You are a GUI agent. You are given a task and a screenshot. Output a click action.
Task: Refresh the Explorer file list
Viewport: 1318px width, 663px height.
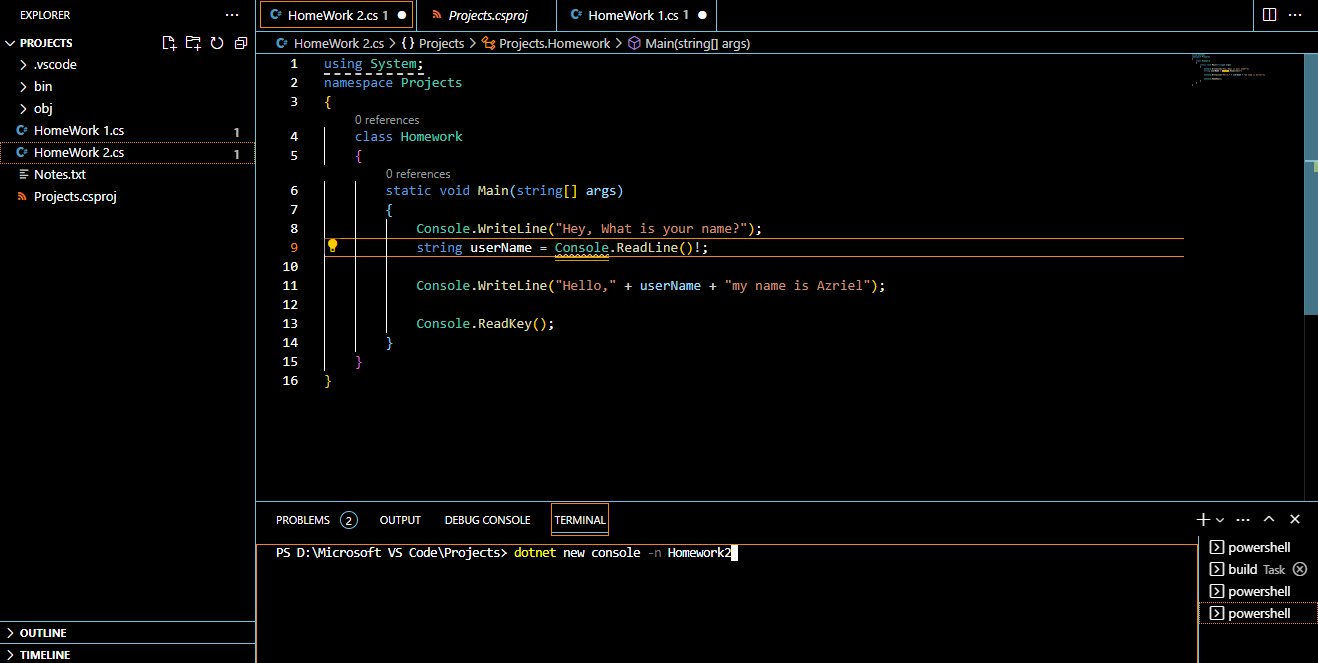215,43
